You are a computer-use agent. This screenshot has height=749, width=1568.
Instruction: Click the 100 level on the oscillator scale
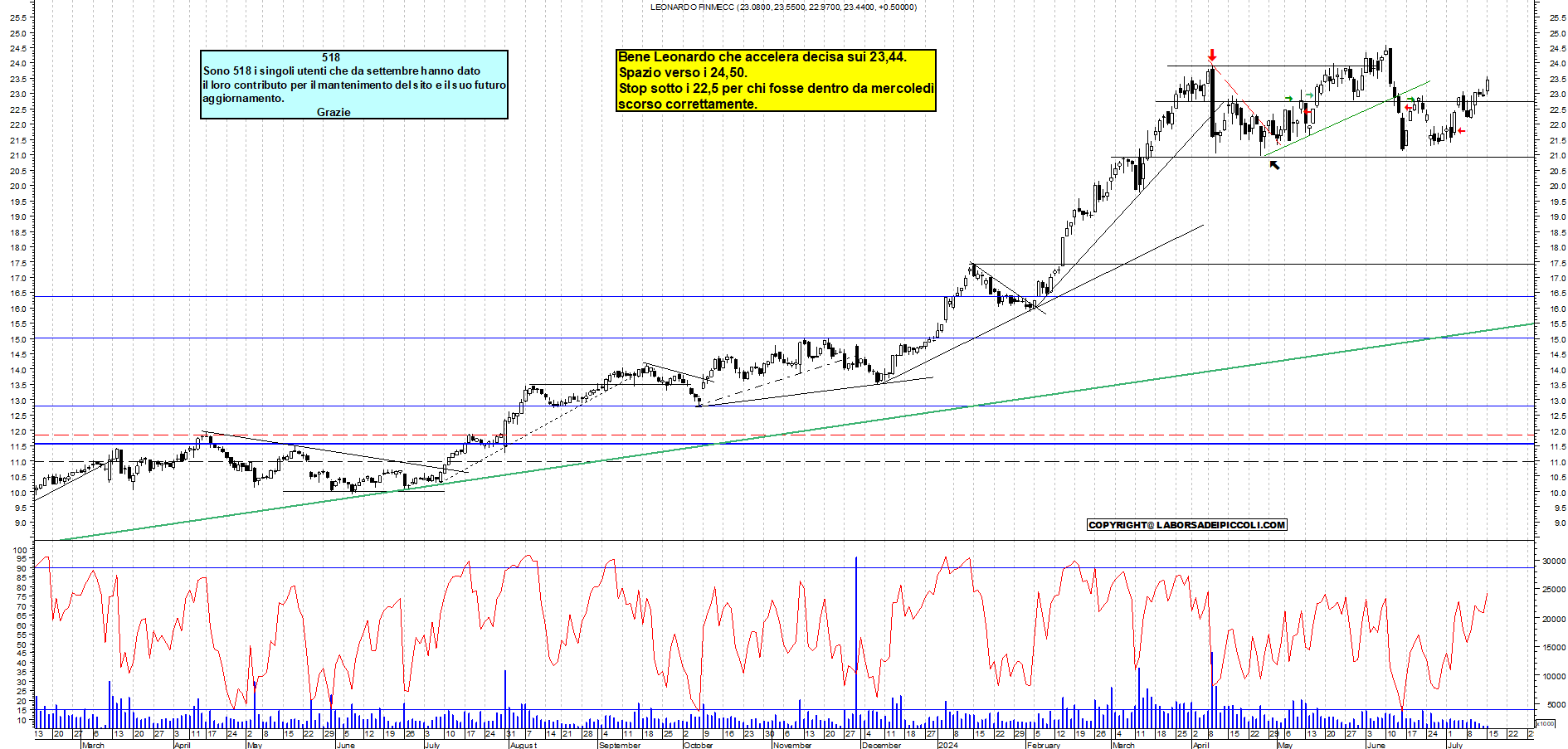tap(22, 550)
